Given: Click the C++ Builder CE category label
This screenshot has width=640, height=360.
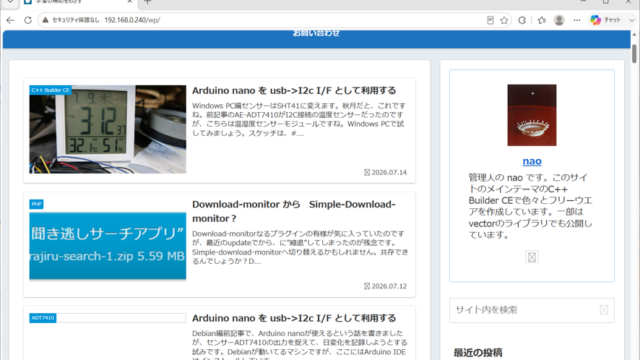Looking at the screenshot, I should tap(50, 90).
